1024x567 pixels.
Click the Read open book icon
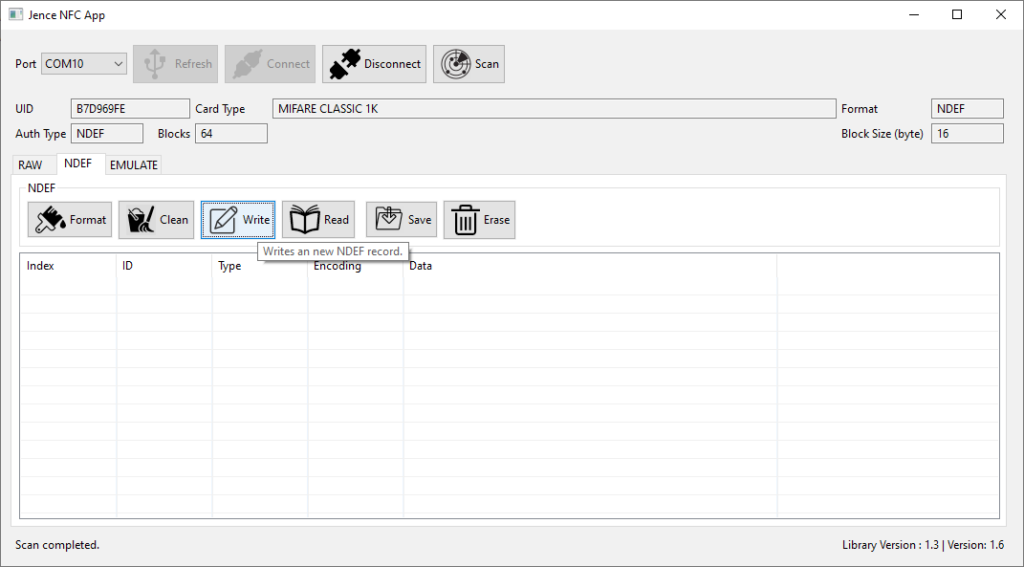click(x=304, y=220)
